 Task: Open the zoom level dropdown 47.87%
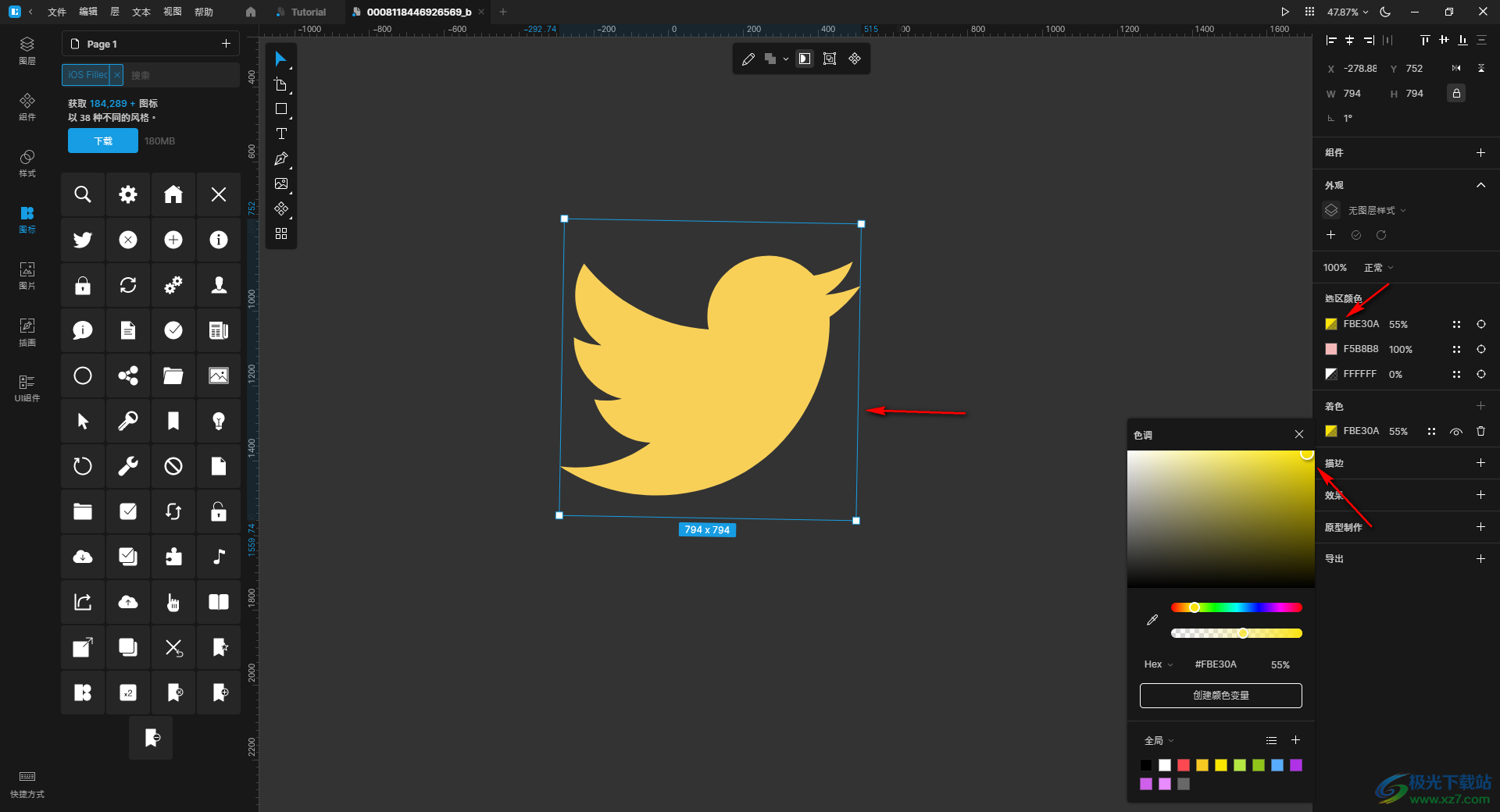1348,12
